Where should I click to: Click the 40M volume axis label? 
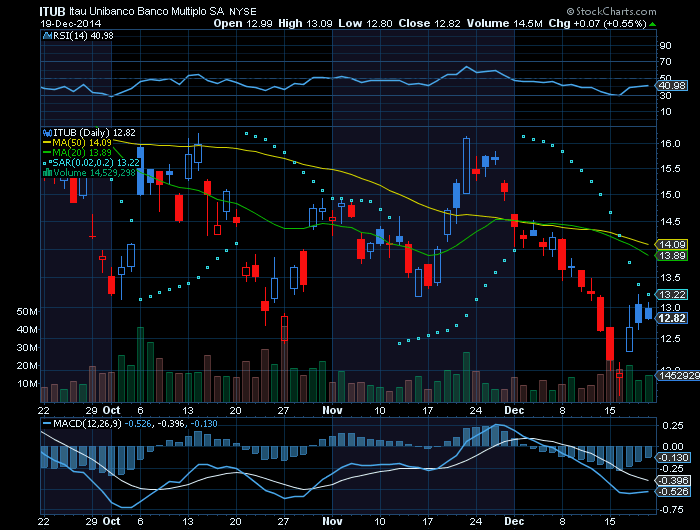point(27,330)
